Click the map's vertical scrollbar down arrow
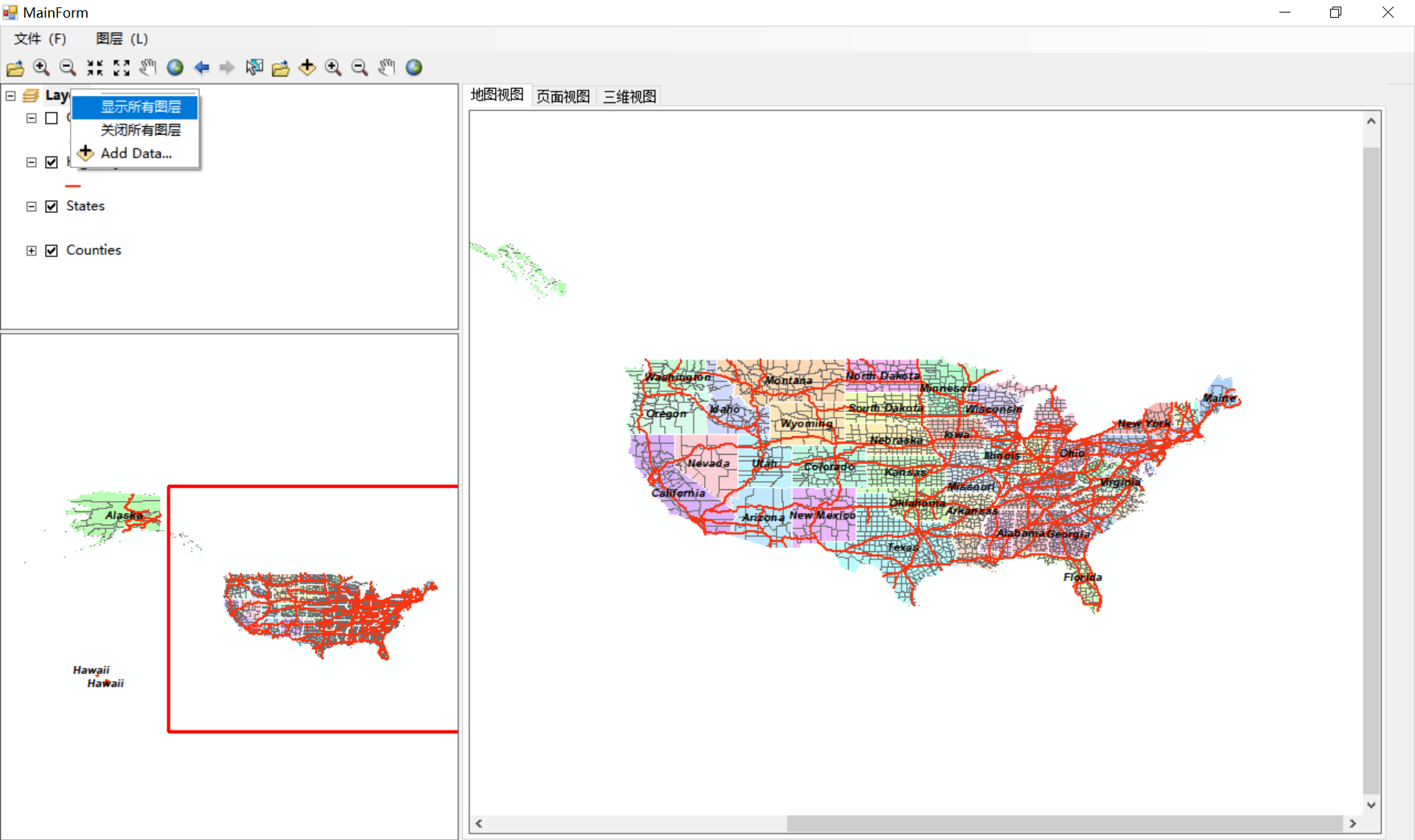This screenshot has width=1415, height=840. click(1371, 805)
